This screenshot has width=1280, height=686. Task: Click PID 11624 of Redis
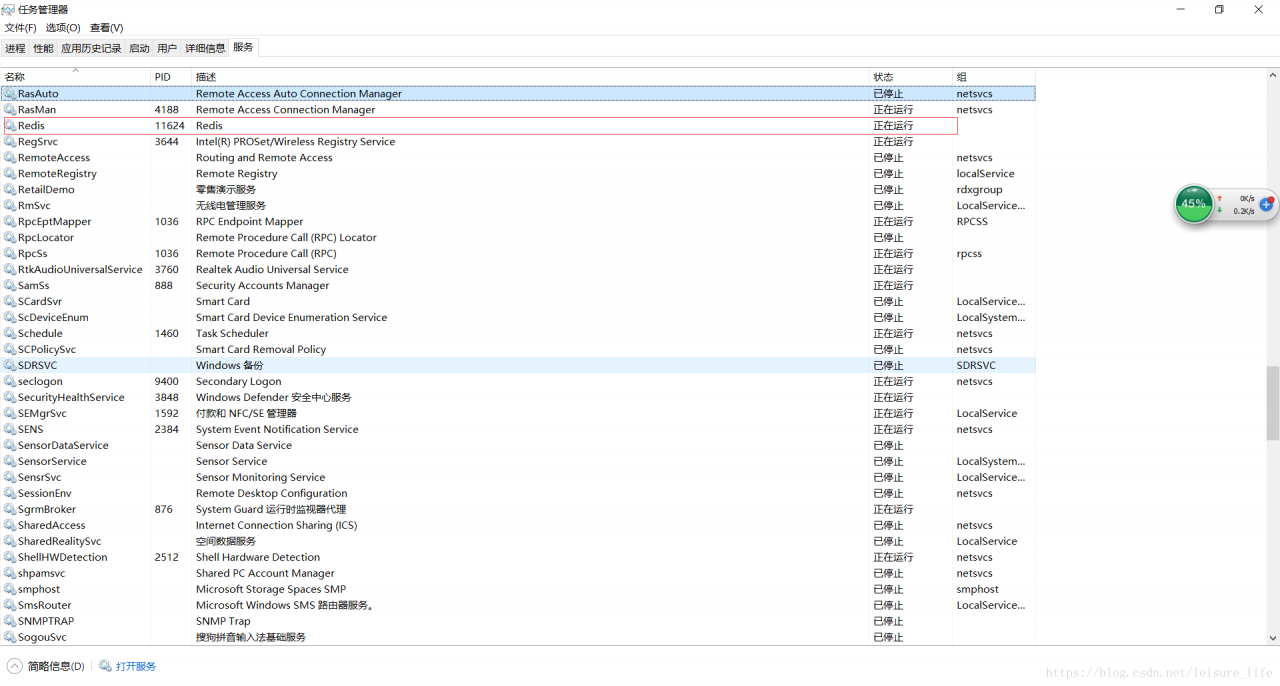coord(169,125)
